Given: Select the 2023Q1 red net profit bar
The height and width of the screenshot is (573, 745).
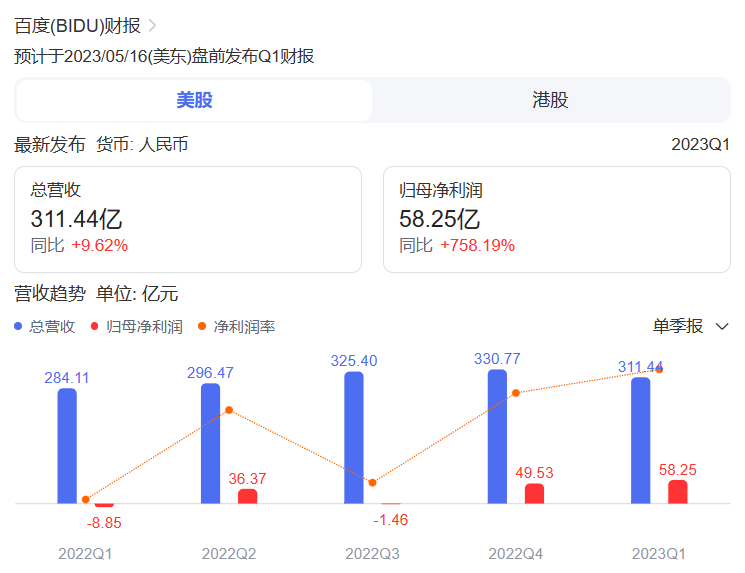Looking at the screenshot, I should click(678, 492).
